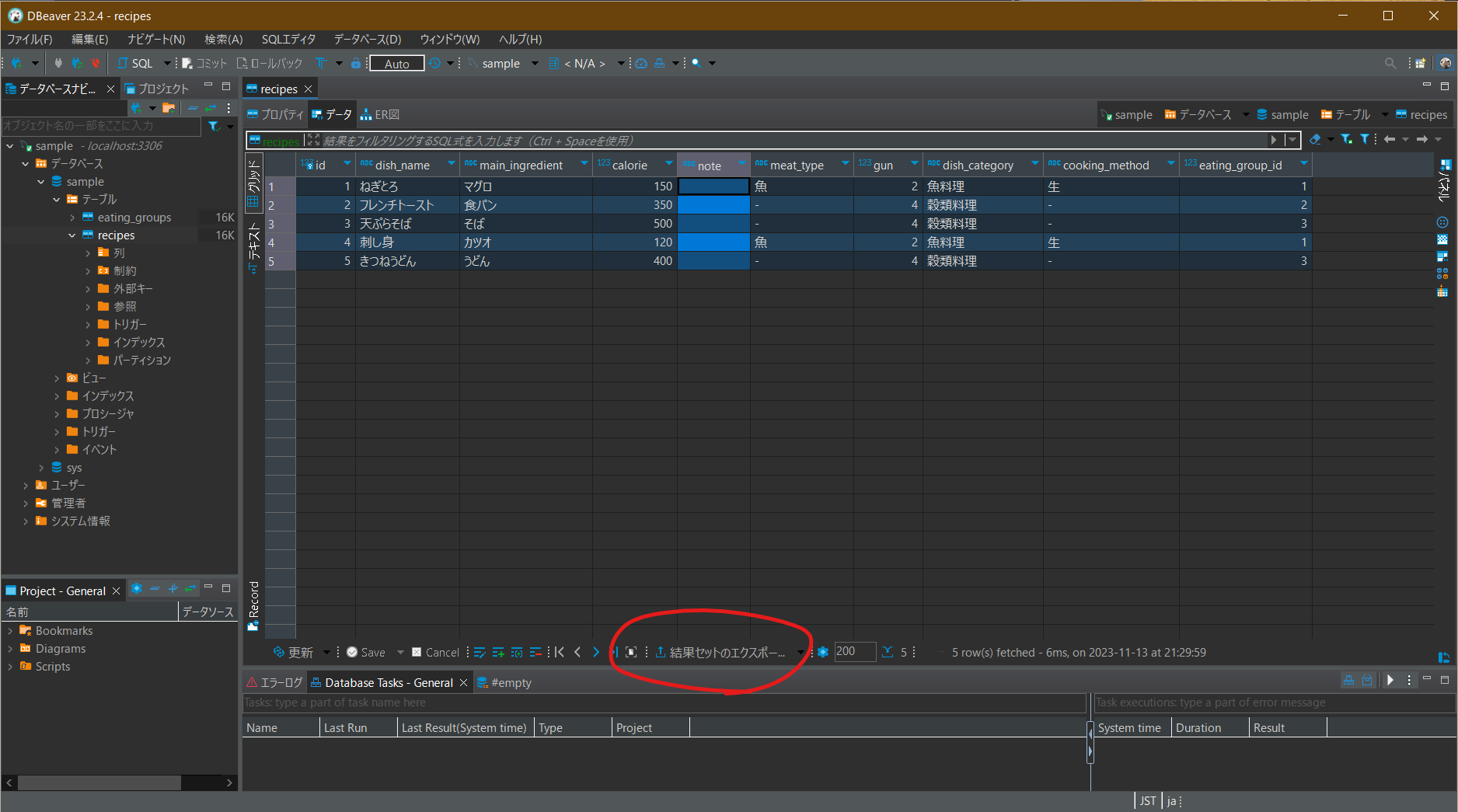Collapse the recipes table node
The height and width of the screenshot is (812, 1458).
click(x=72, y=235)
